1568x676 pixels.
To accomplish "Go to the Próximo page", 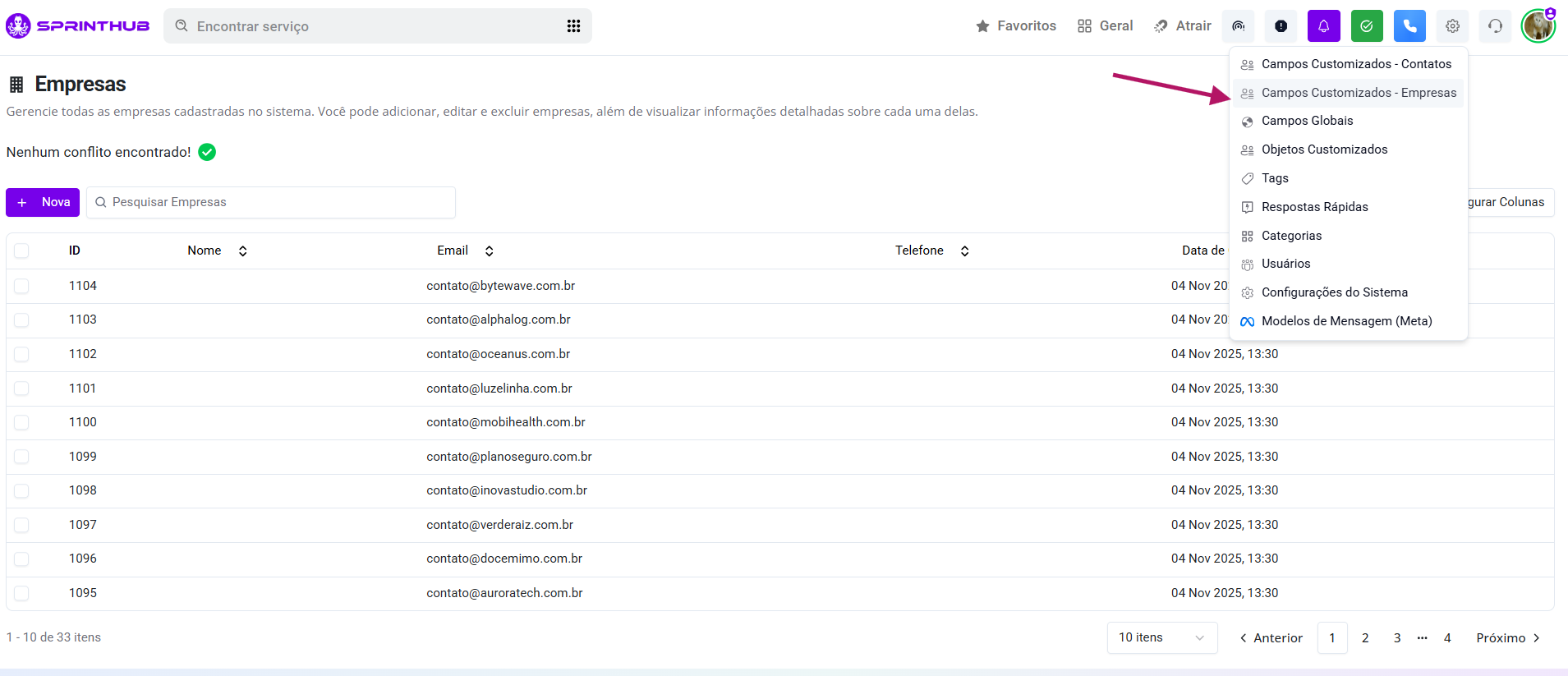I will point(1507,638).
